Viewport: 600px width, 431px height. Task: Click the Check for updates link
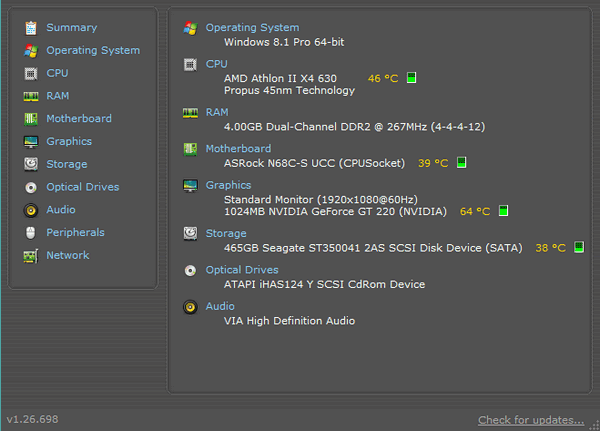coord(530,420)
